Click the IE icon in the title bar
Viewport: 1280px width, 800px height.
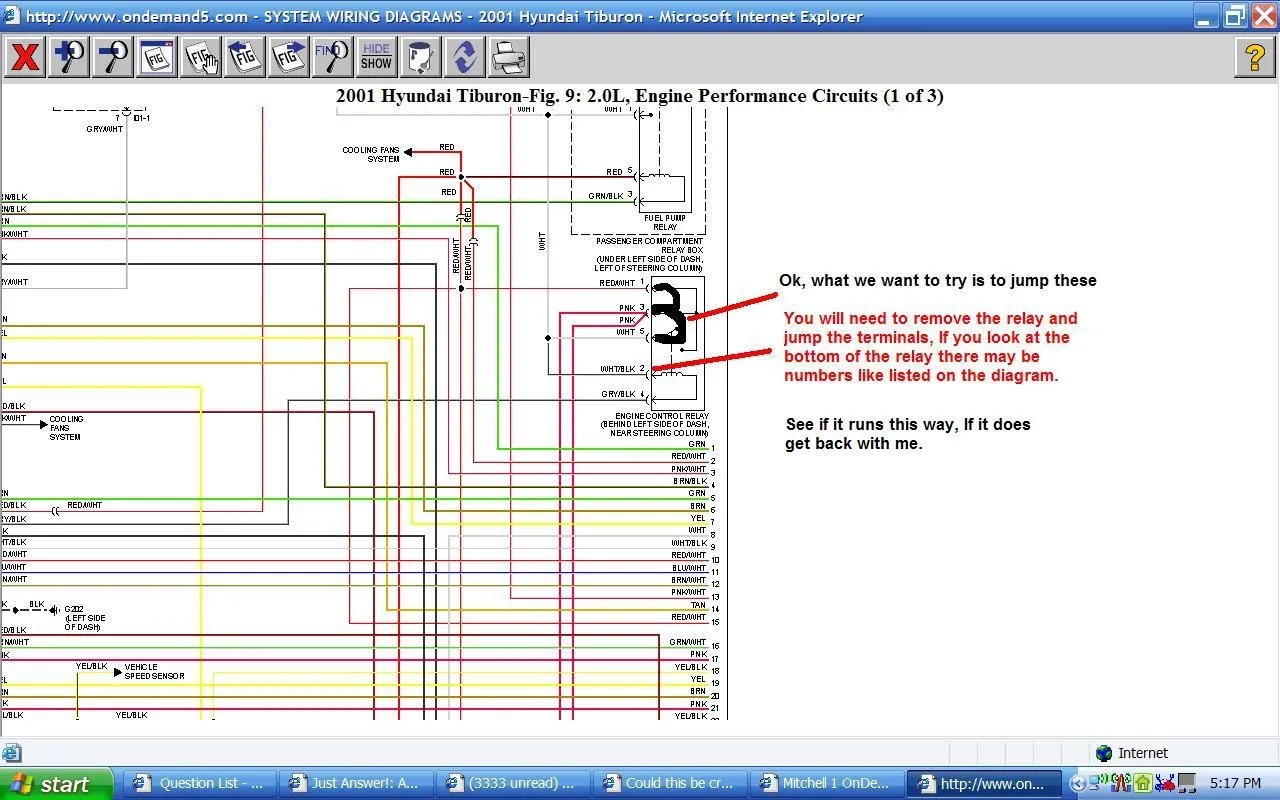(12, 16)
